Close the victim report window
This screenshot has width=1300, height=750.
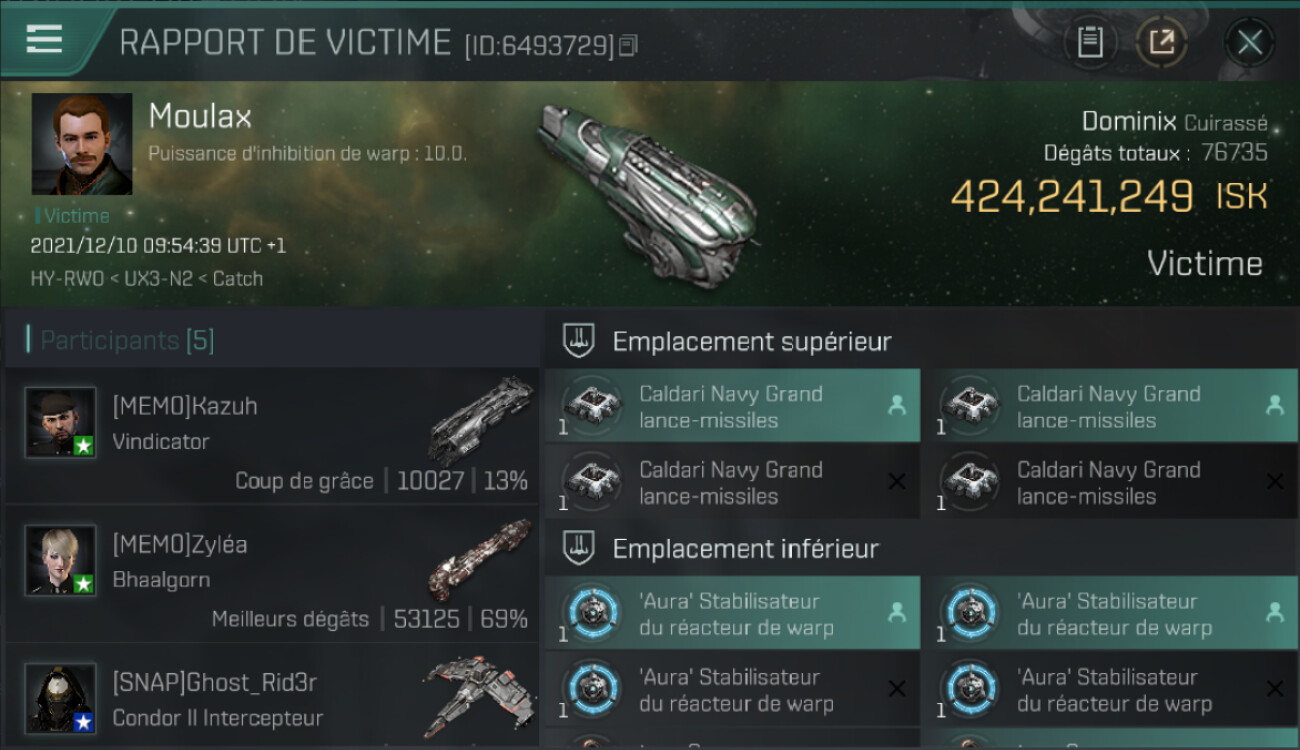pyautogui.click(x=1249, y=42)
